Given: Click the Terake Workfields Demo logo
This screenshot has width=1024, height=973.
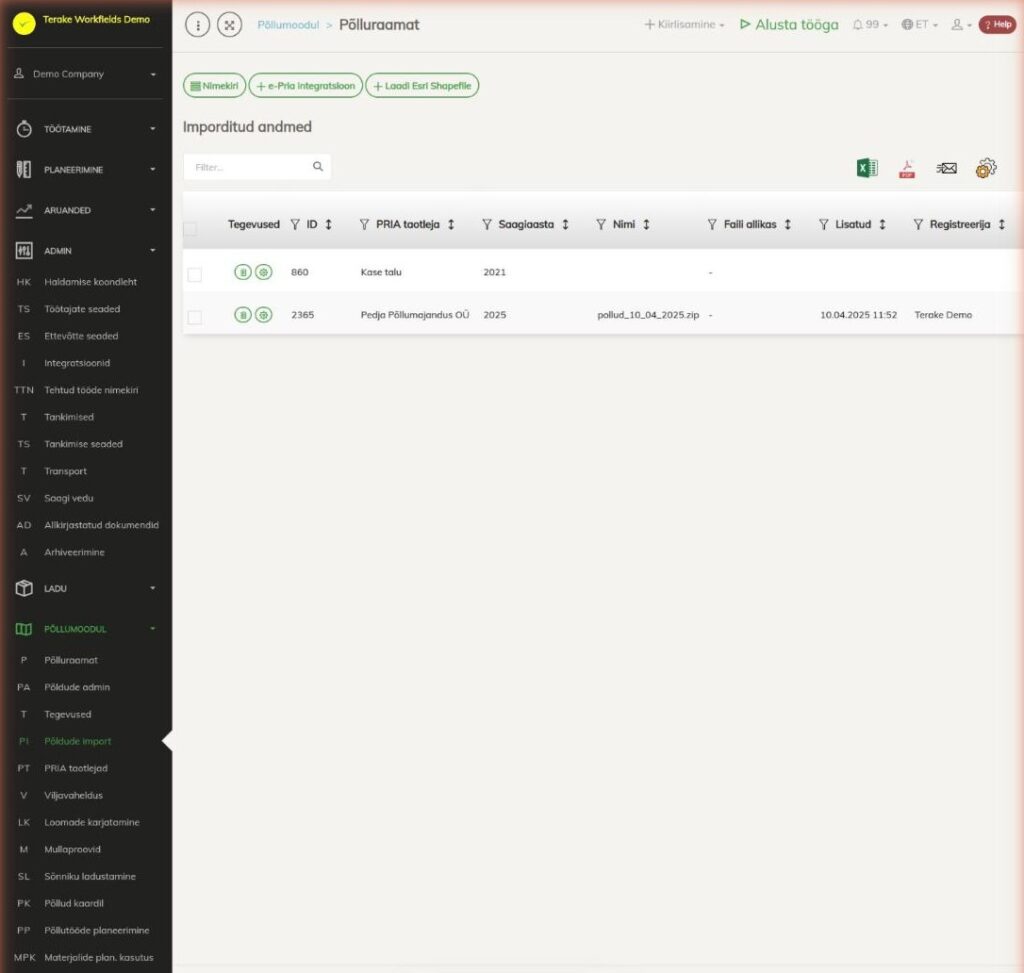Looking at the screenshot, I should click(24, 23).
